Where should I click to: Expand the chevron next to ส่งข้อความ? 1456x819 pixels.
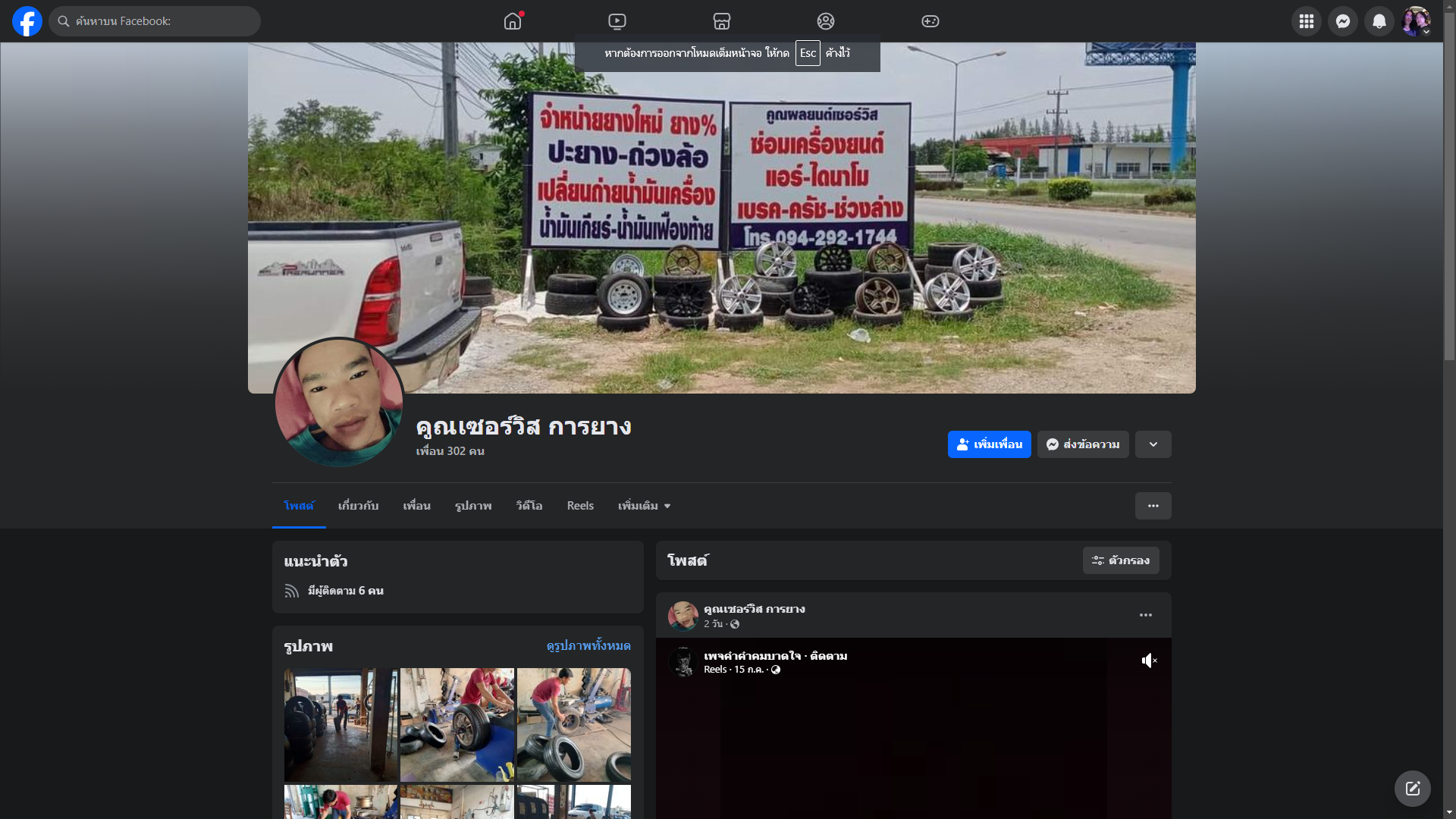[1153, 444]
